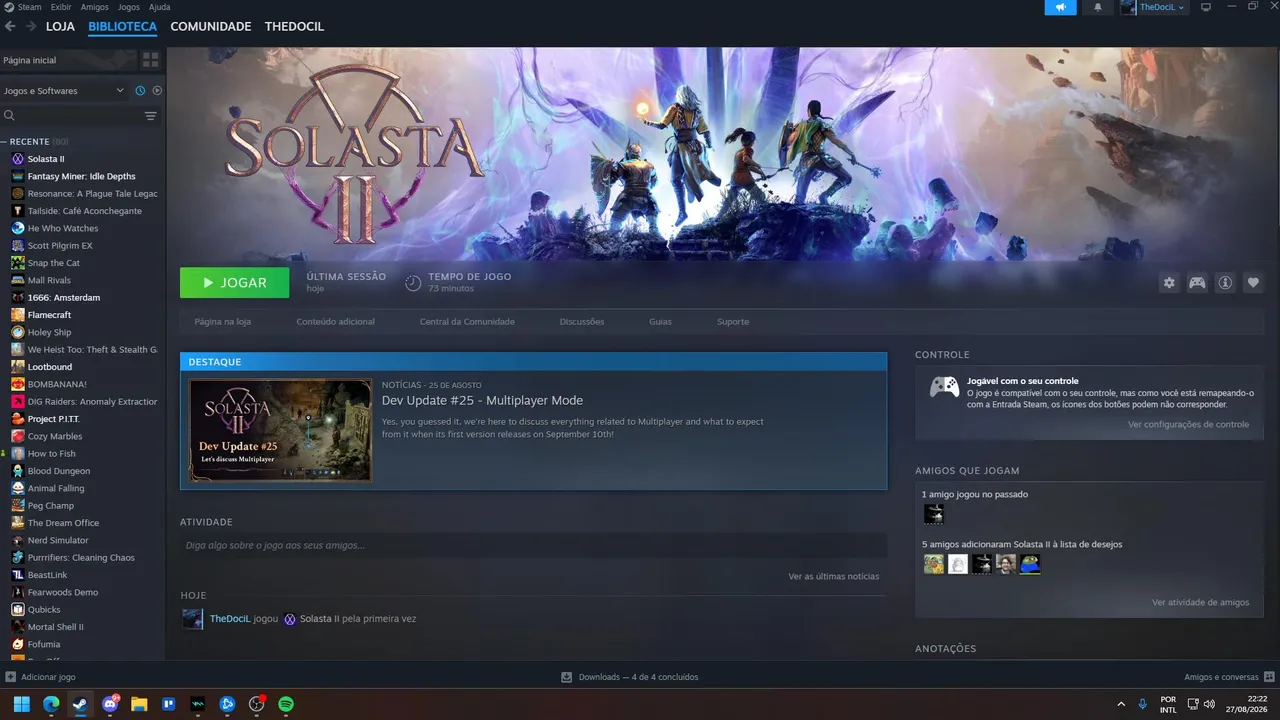The image size is (1280, 720).
Task: Open Conteúdo adicional link
Action: 336,322
